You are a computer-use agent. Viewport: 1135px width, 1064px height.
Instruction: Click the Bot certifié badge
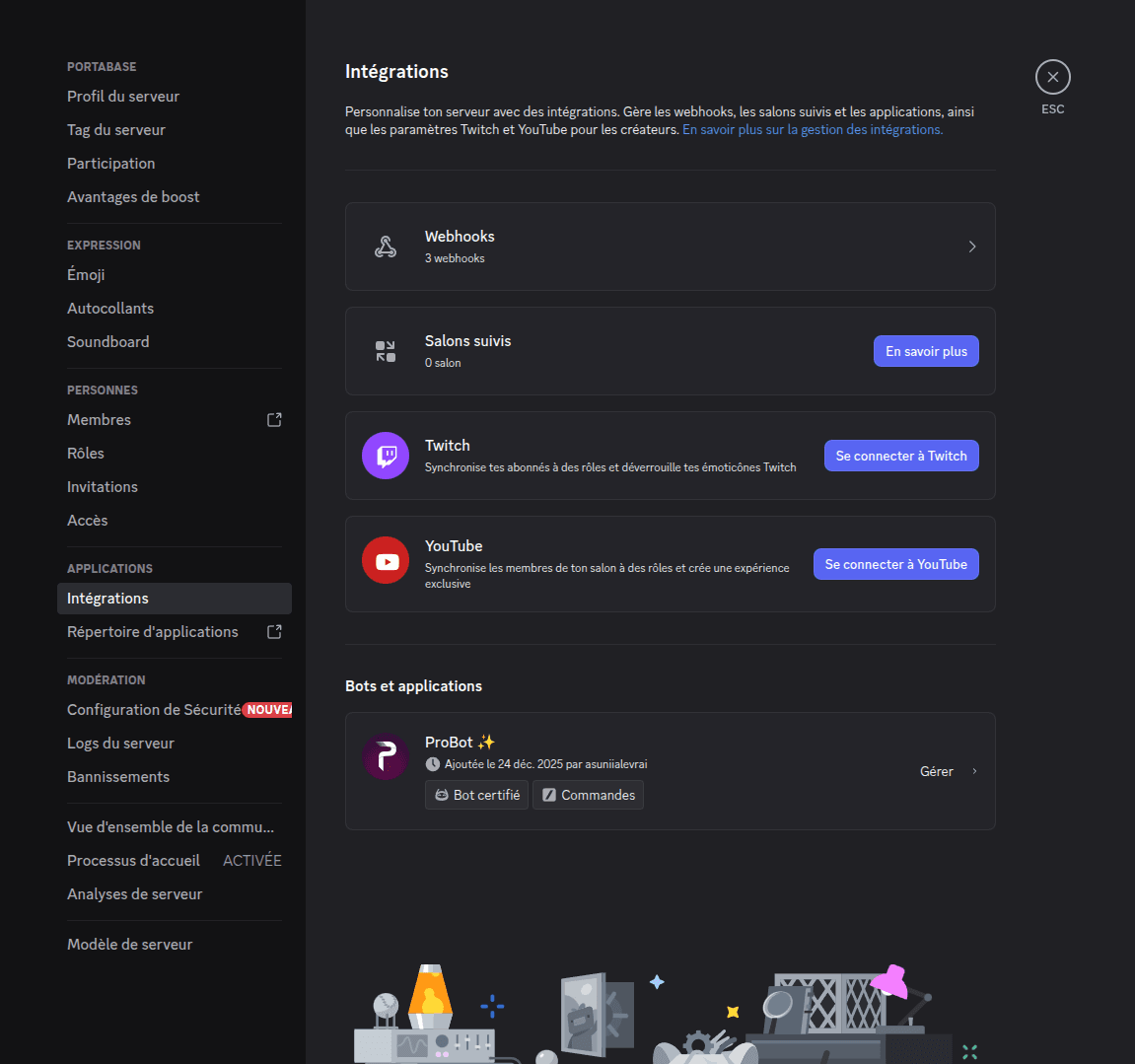(x=476, y=794)
